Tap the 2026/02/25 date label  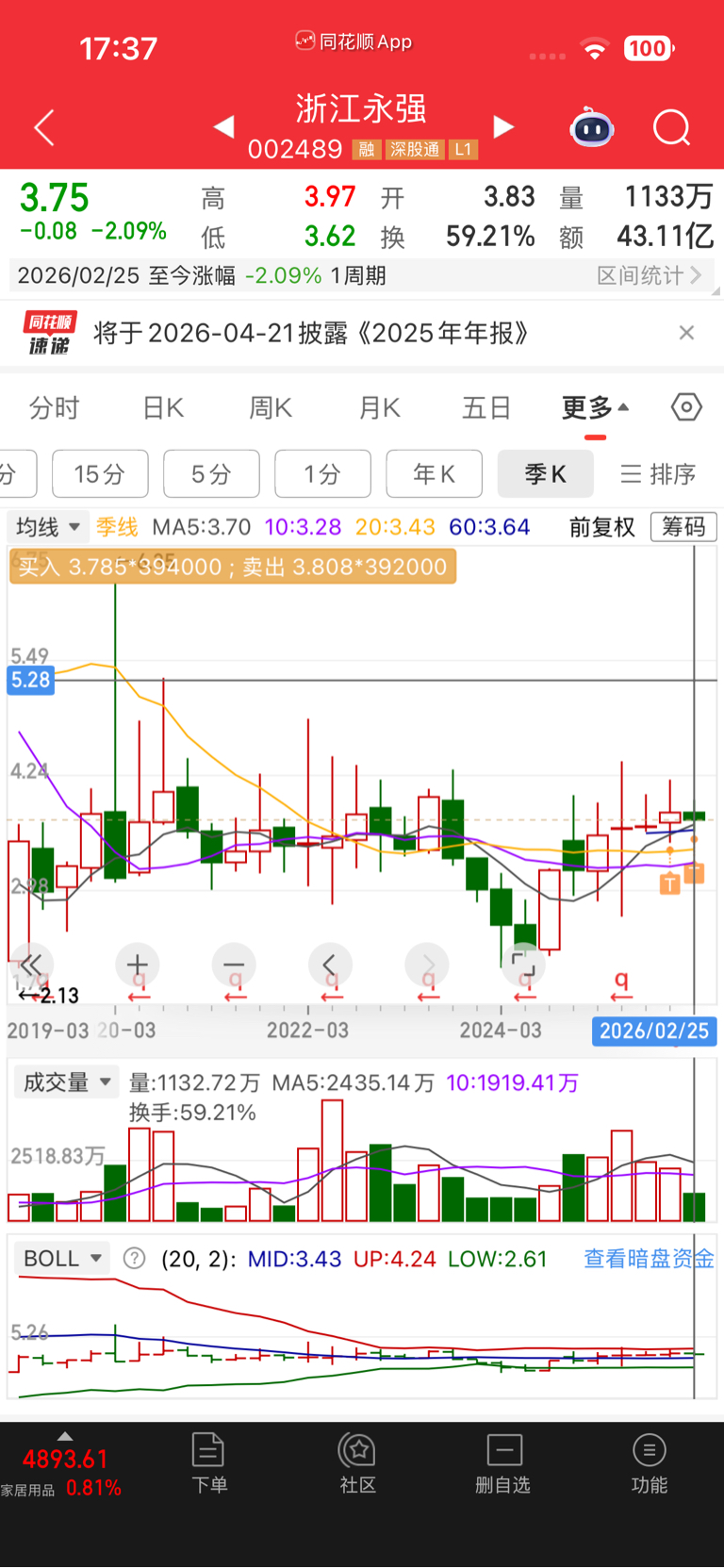pyautogui.click(x=654, y=1031)
